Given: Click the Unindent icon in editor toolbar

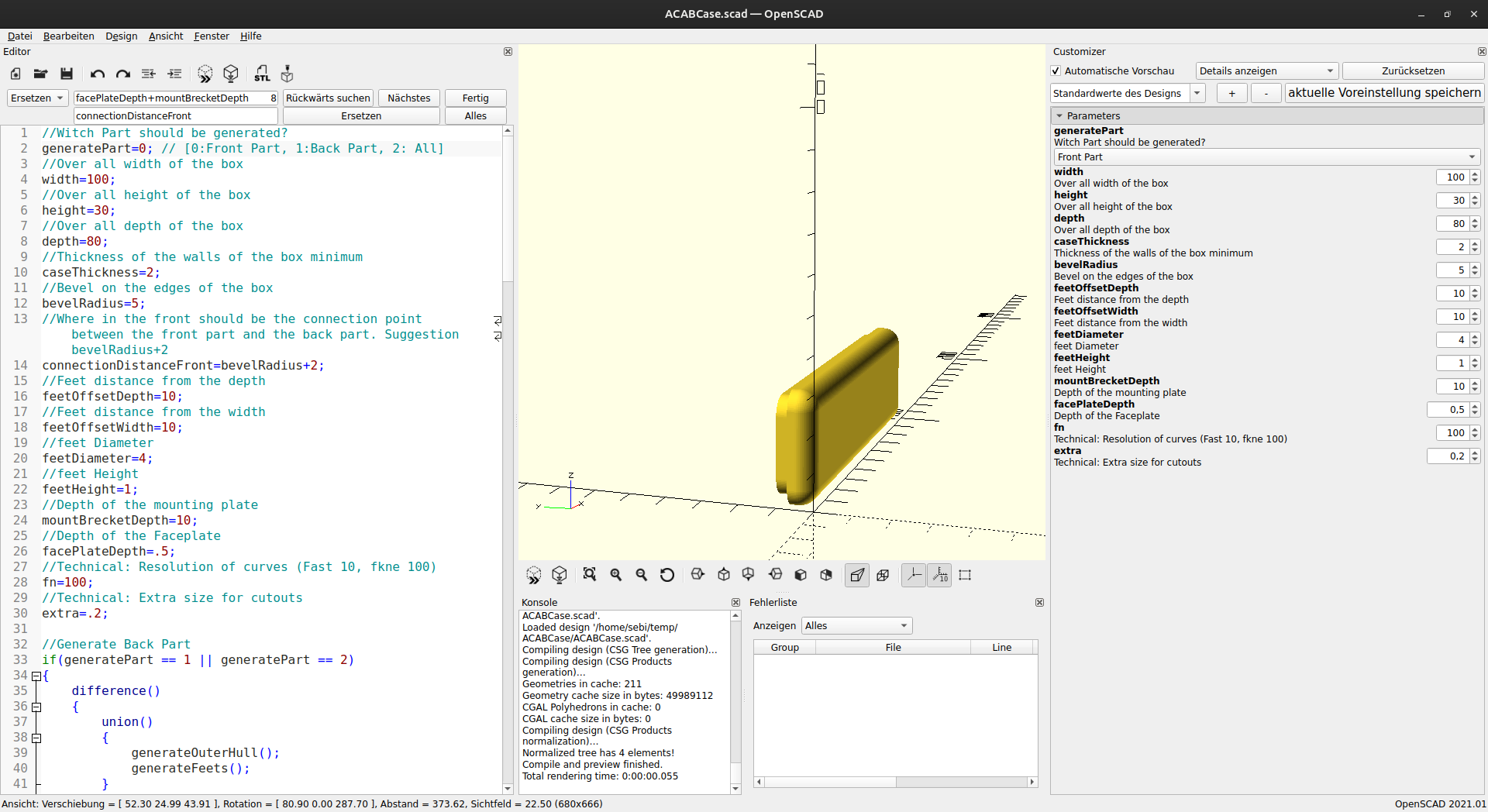Looking at the screenshot, I should [149, 74].
